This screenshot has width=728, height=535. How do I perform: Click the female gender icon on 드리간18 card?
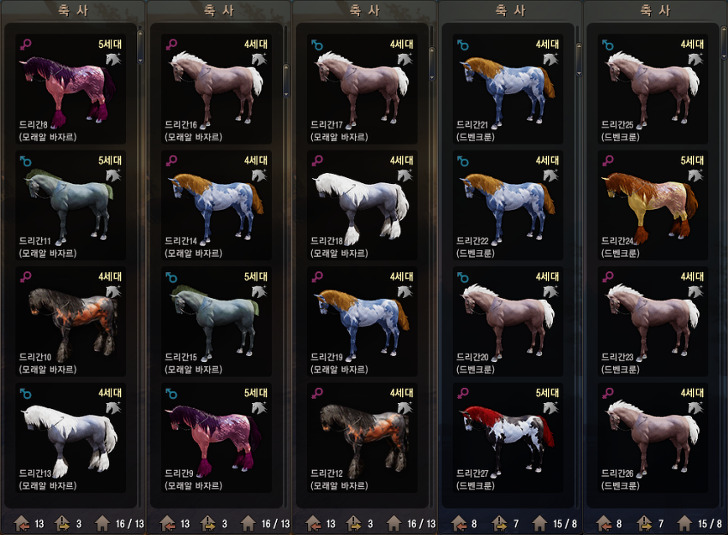pyautogui.click(x=317, y=161)
